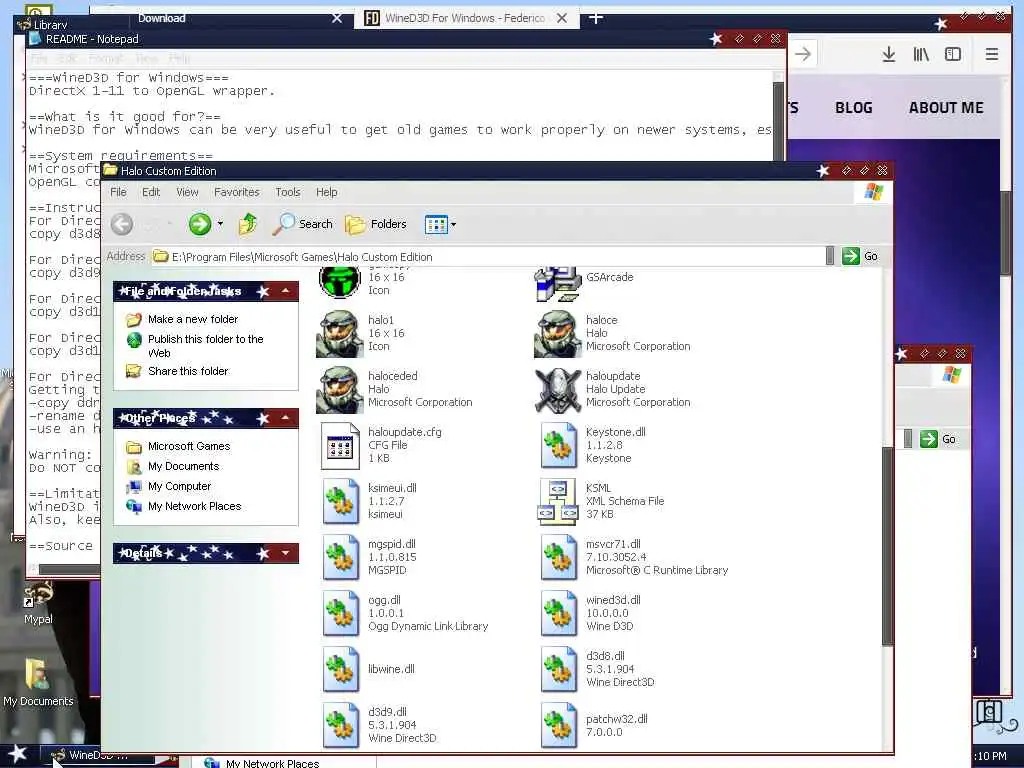Click Go in the background Explorer window

click(938, 439)
